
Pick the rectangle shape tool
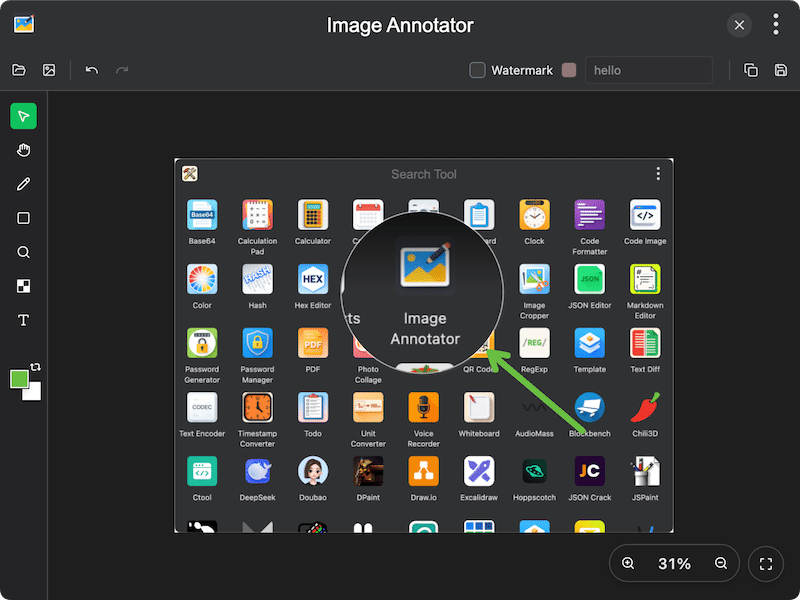(23, 218)
